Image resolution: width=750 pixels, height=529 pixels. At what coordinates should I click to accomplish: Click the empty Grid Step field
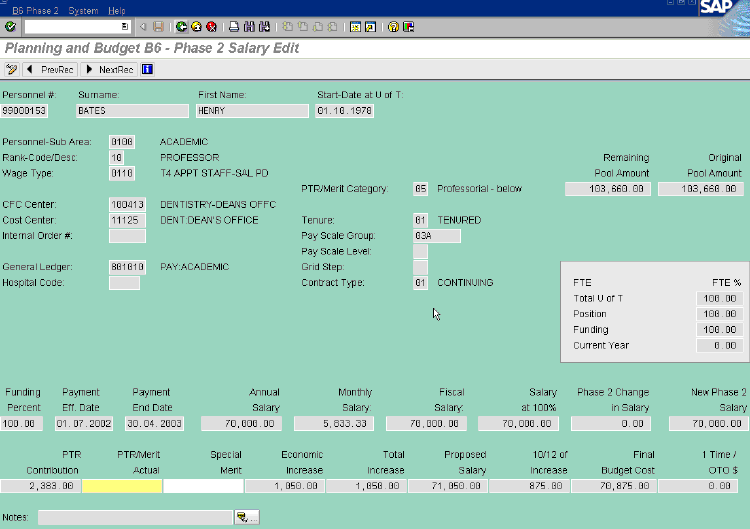coord(420,267)
